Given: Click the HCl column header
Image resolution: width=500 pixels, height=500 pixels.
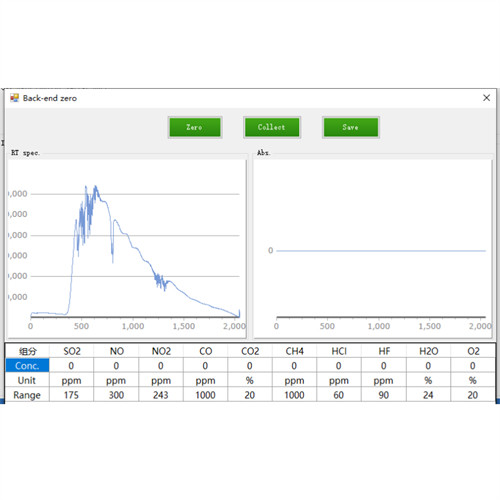Looking at the screenshot, I should pos(339,351).
